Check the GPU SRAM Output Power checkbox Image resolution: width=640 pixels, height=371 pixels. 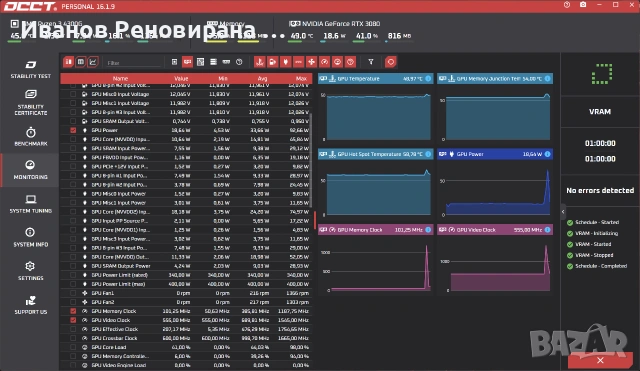coord(73,266)
